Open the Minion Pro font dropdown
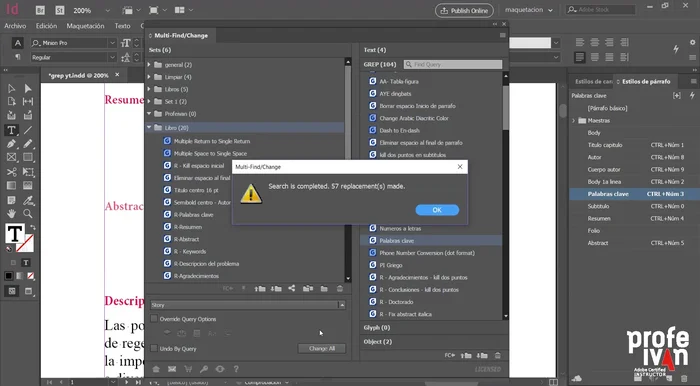The width and height of the screenshot is (700, 386). pyautogui.click(x=112, y=43)
